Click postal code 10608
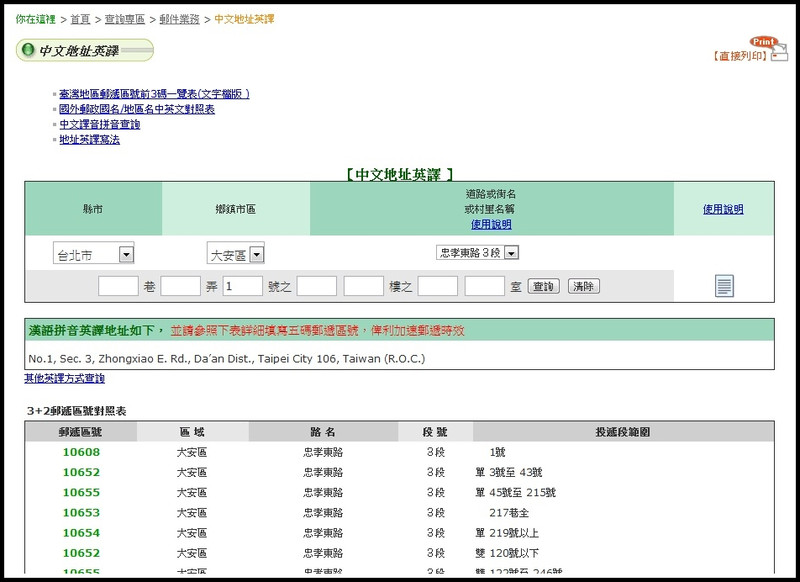Image resolution: width=800 pixels, height=582 pixels. tap(81, 452)
